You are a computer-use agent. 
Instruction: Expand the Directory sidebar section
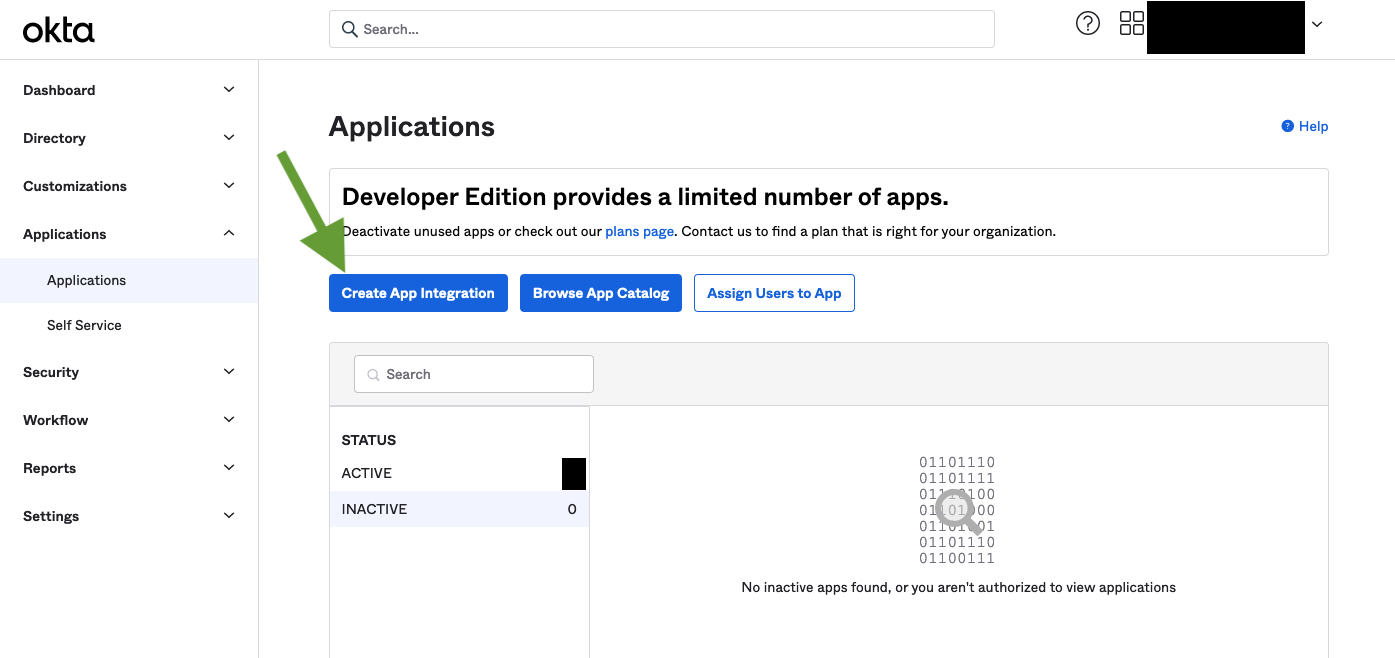tap(229, 138)
